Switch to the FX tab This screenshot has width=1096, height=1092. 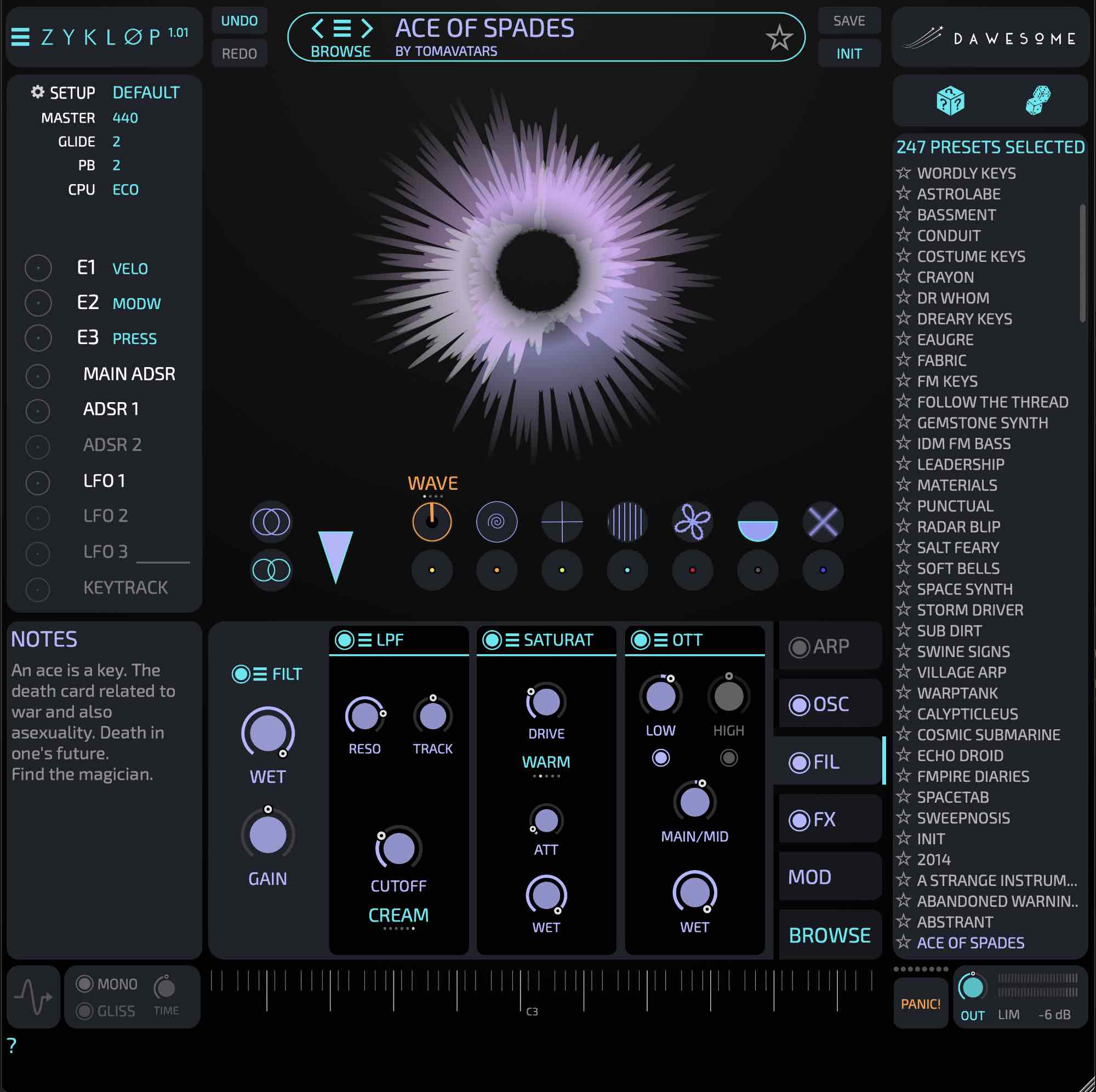click(x=830, y=819)
